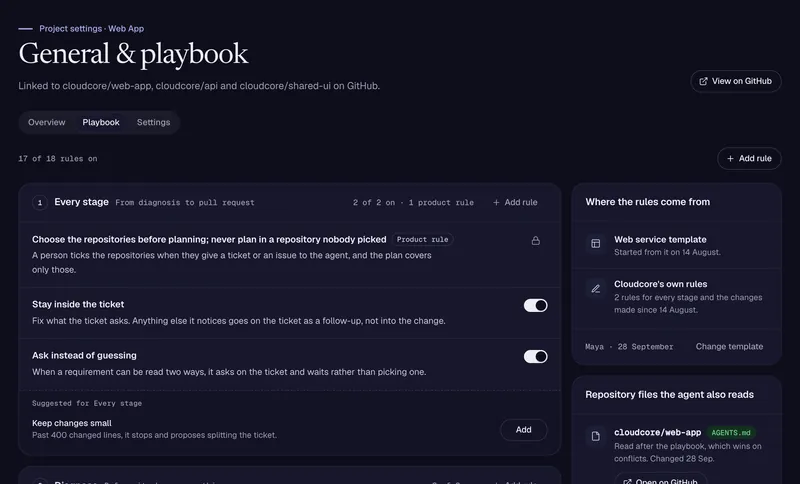Image resolution: width=800 pixels, height=484 pixels.
Task: Click the 'Cloudcore's own rules' entry title
Action: pyautogui.click(x=661, y=284)
